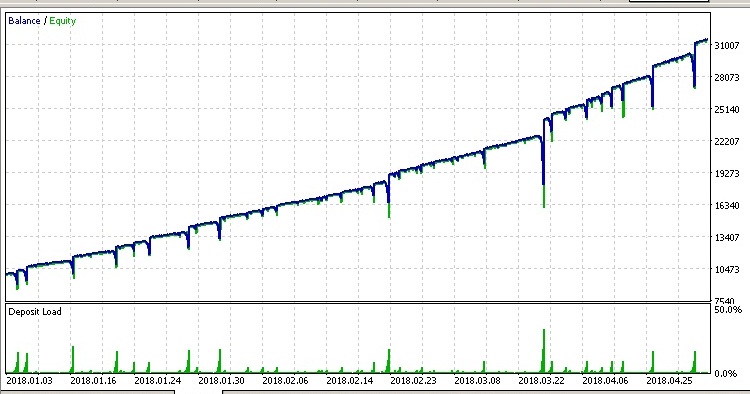Select the 2018.02.23 date label
The width and height of the screenshot is (750, 394).
[x=413, y=381]
